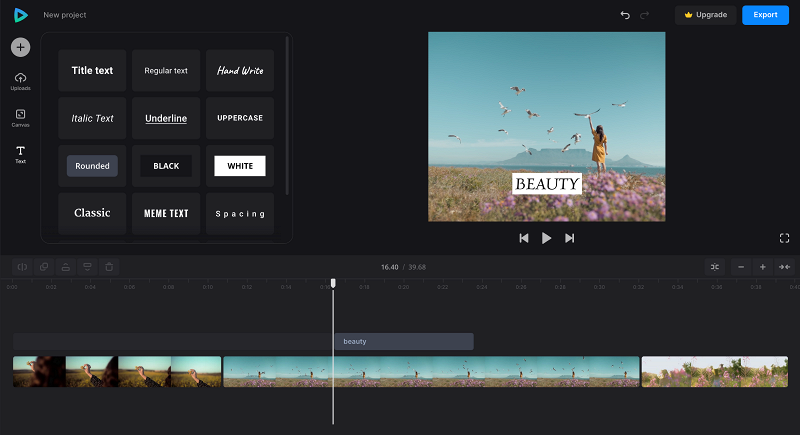This screenshot has height=435, width=800.
Task: Click the delete trash icon
Action: (109, 267)
